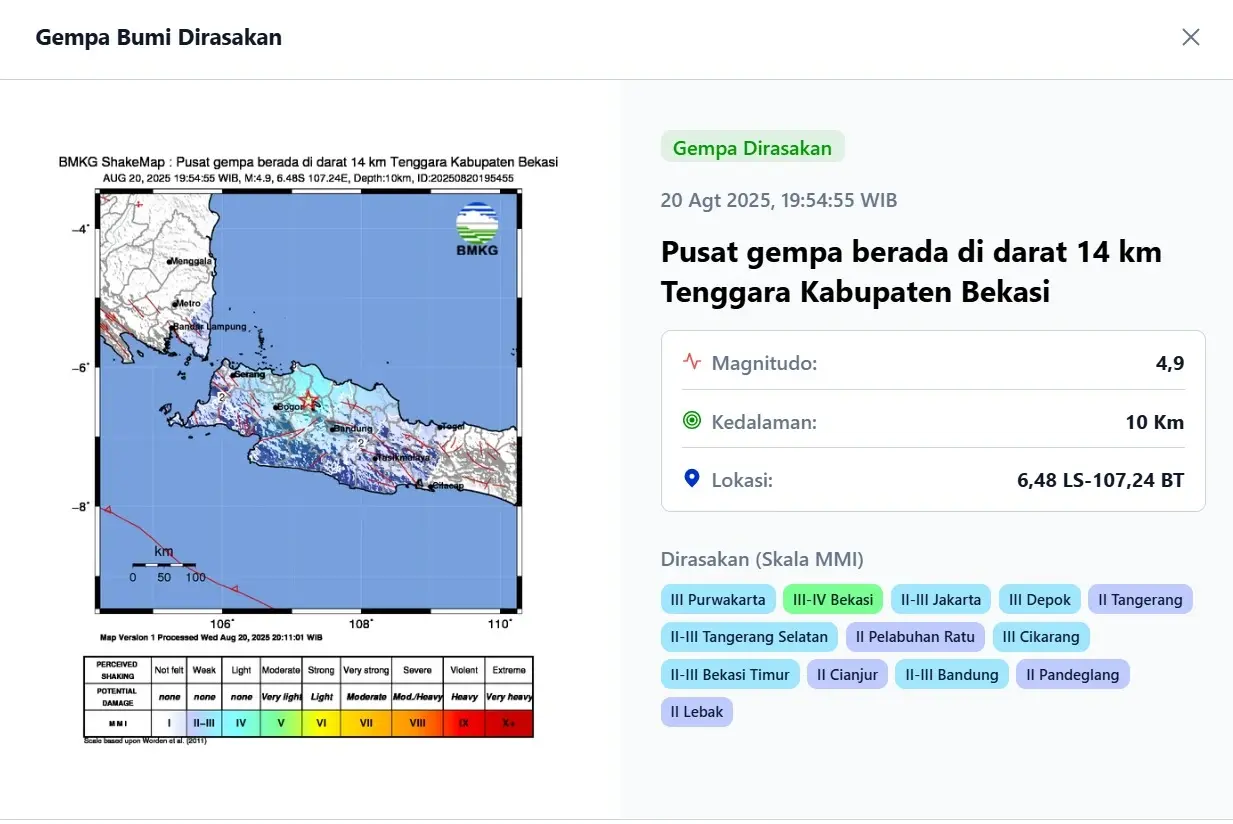Click the III Cikarang chip
The image size is (1233, 824).
(x=1041, y=636)
